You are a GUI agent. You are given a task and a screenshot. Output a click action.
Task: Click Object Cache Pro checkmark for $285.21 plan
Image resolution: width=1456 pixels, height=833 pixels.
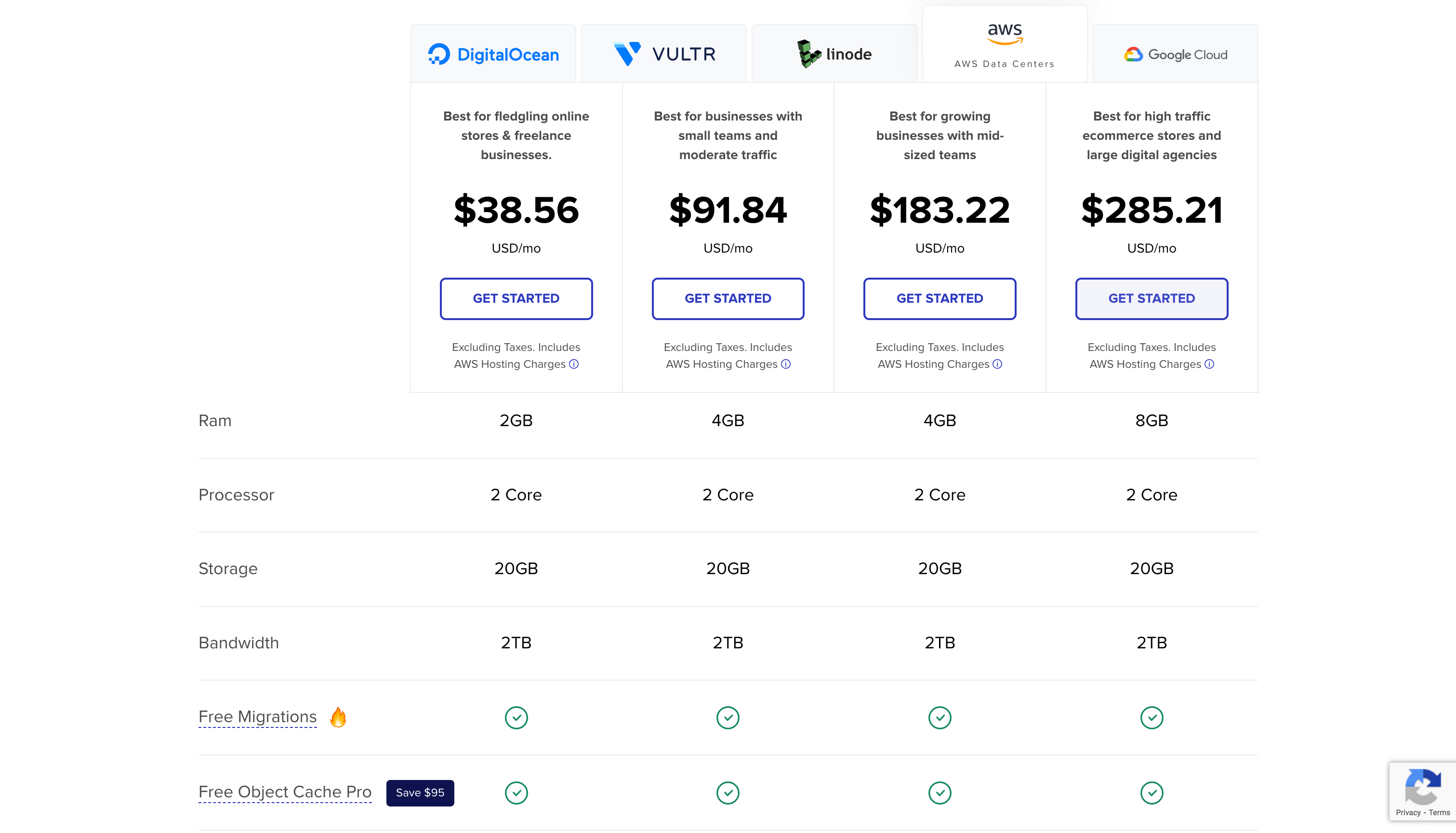pyautogui.click(x=1152, y=793)
